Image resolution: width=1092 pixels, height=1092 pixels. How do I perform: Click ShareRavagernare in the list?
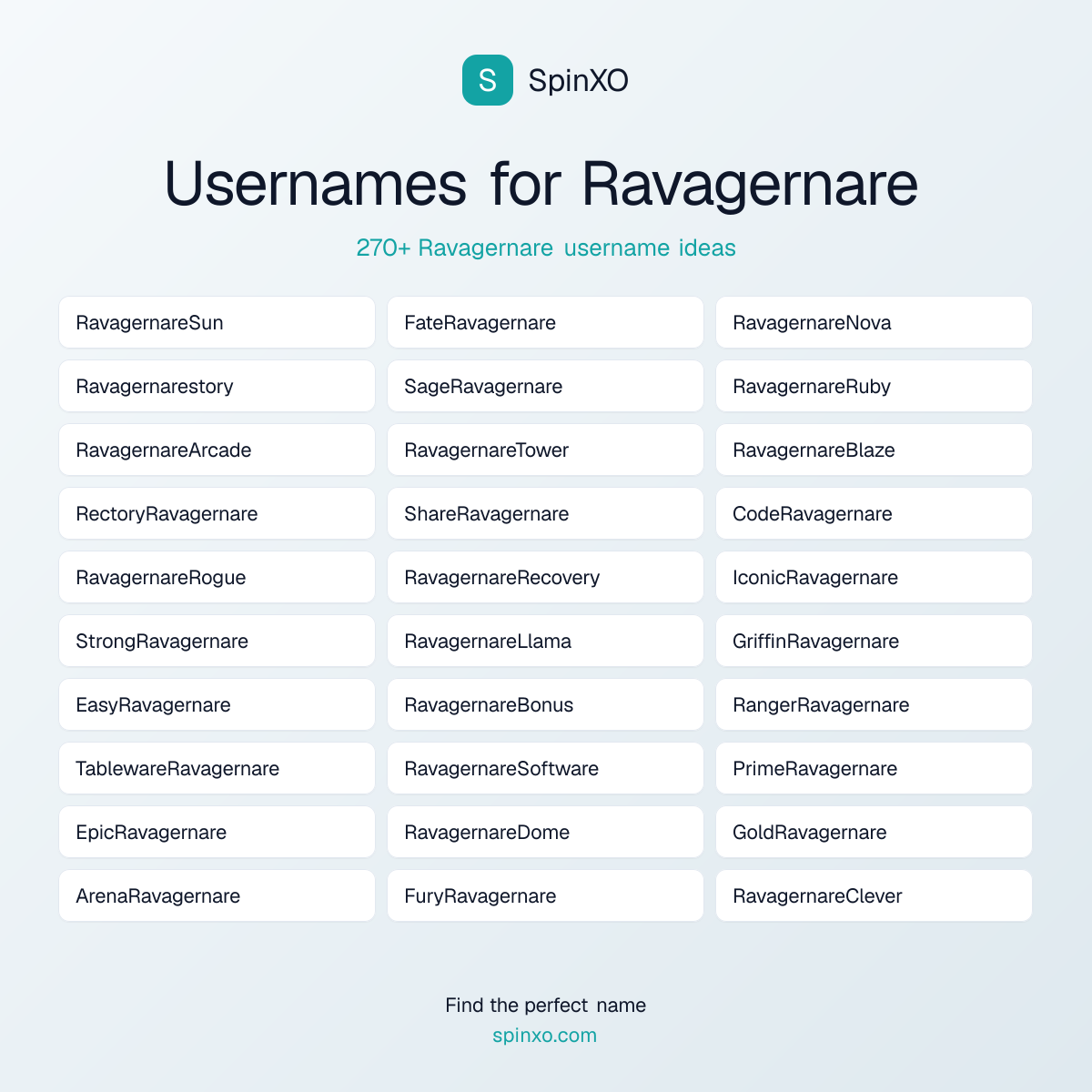tap(545, 513)
